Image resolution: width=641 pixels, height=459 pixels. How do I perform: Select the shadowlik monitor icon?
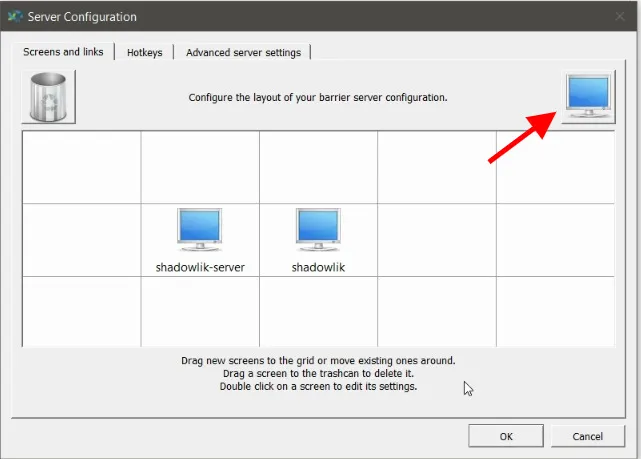318,230
